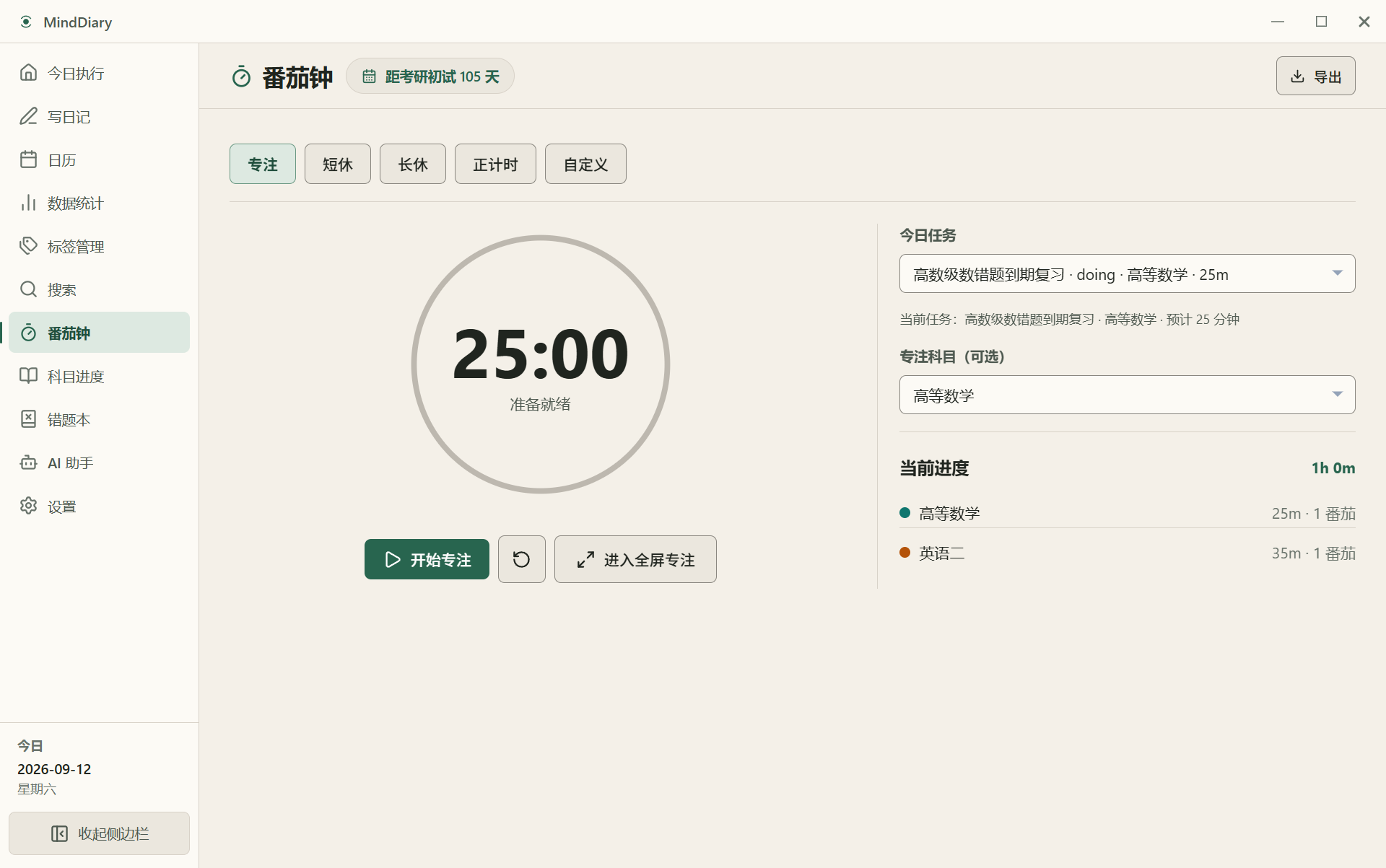Click the MindDiary app logo icon
Screen dimensions: 1386x868
click(x=26, y=22)
